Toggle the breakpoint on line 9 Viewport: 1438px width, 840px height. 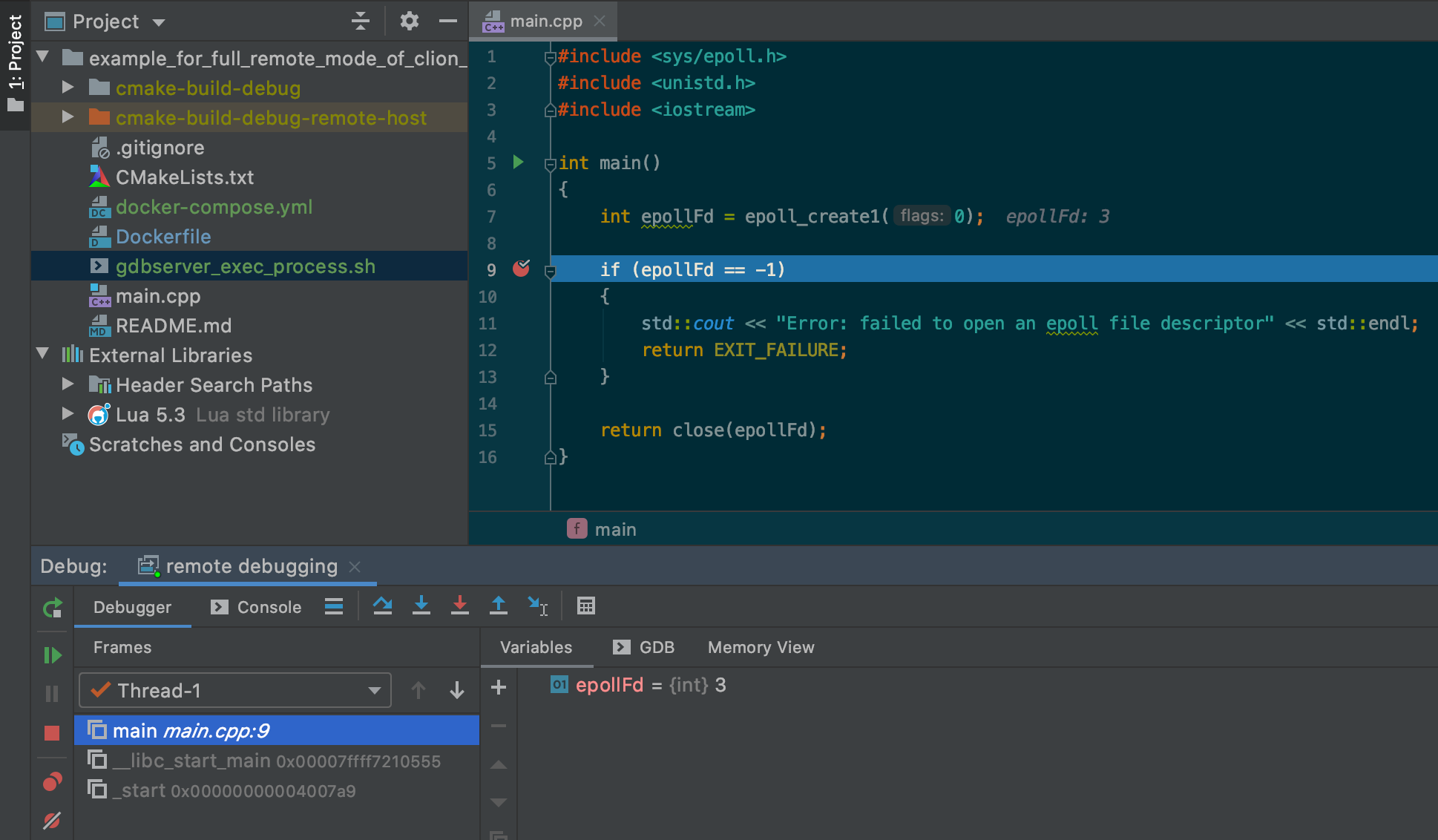pyautogui.click(x=522, y=269)
